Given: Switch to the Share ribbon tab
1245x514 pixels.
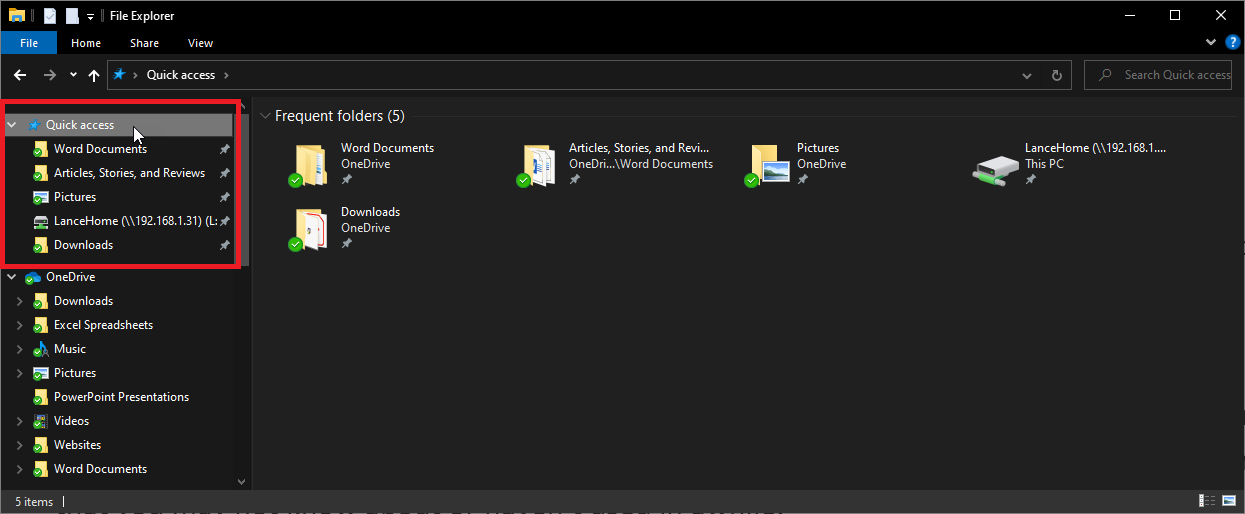Looking at the screenshot, I should click(144, 43).
